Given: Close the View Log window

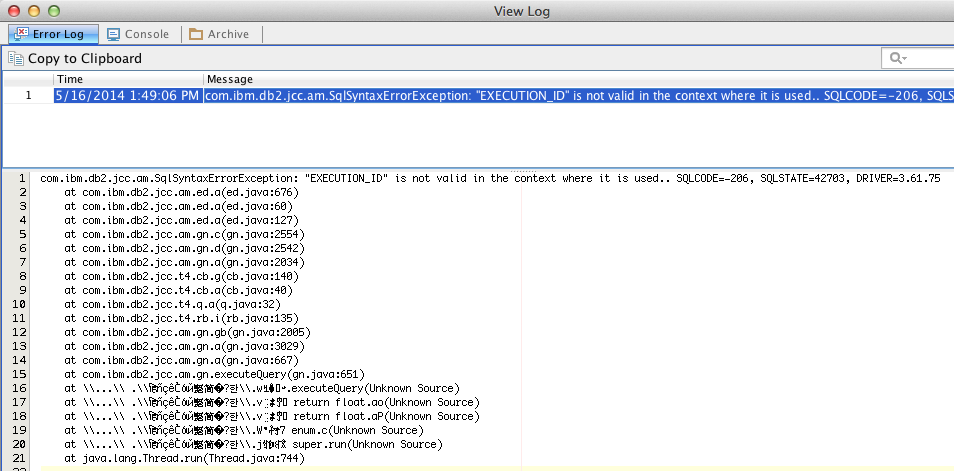Looking at the screenshot, I should point(14,11).
